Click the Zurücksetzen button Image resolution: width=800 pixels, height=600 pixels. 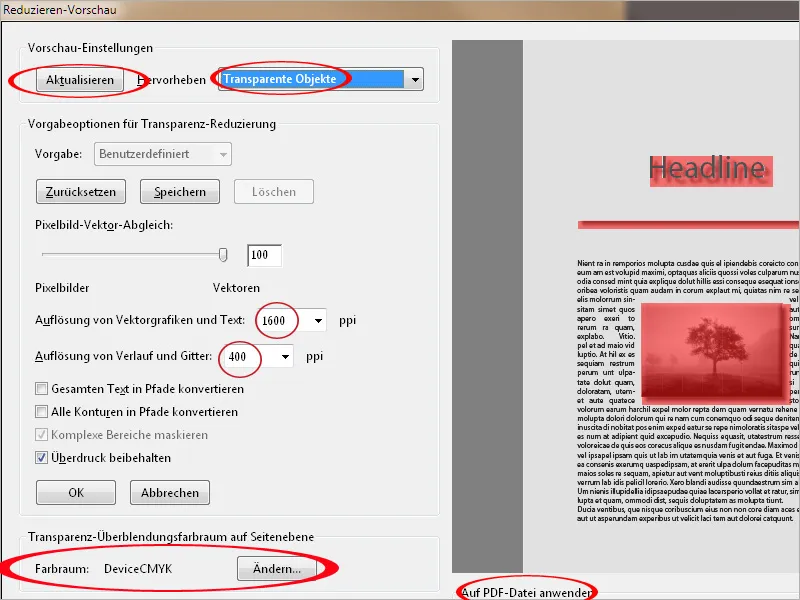point(81,192)
